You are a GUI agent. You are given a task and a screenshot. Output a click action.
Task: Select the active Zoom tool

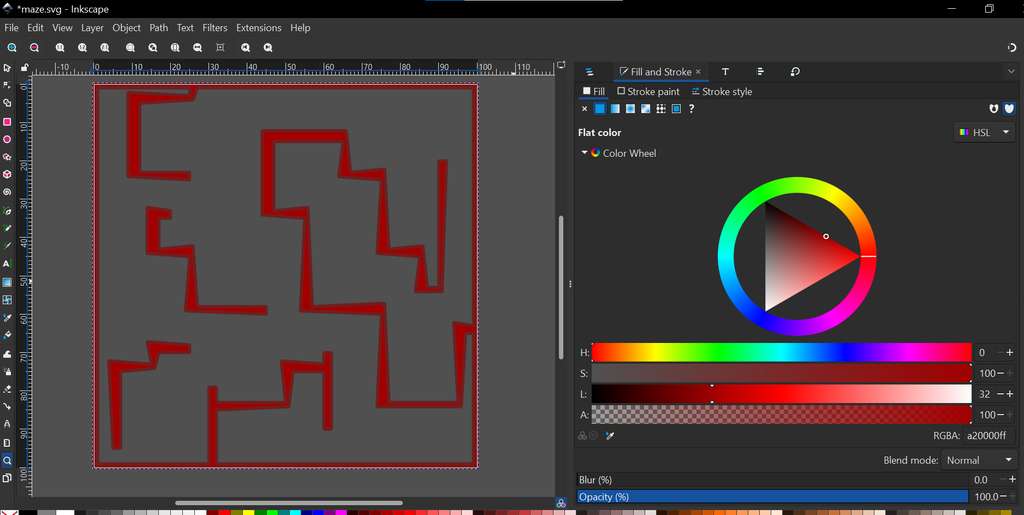tap(7, 460)
